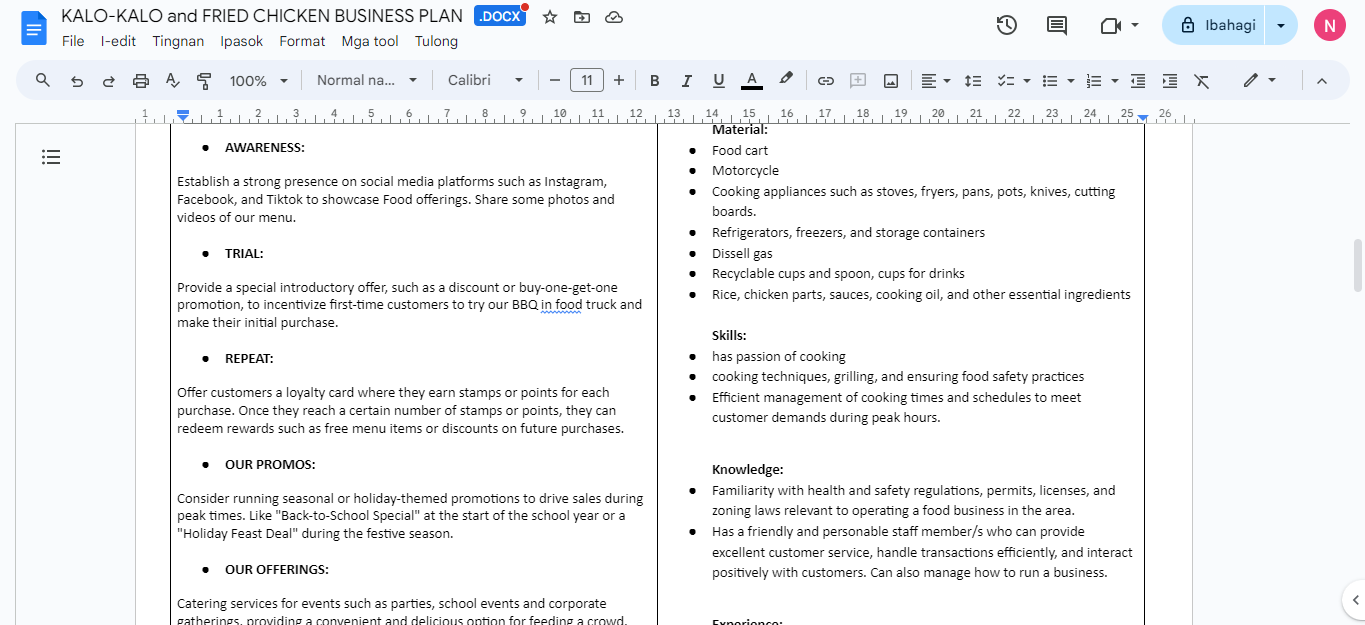Open the Tulong menu

(x=436, y=41)
